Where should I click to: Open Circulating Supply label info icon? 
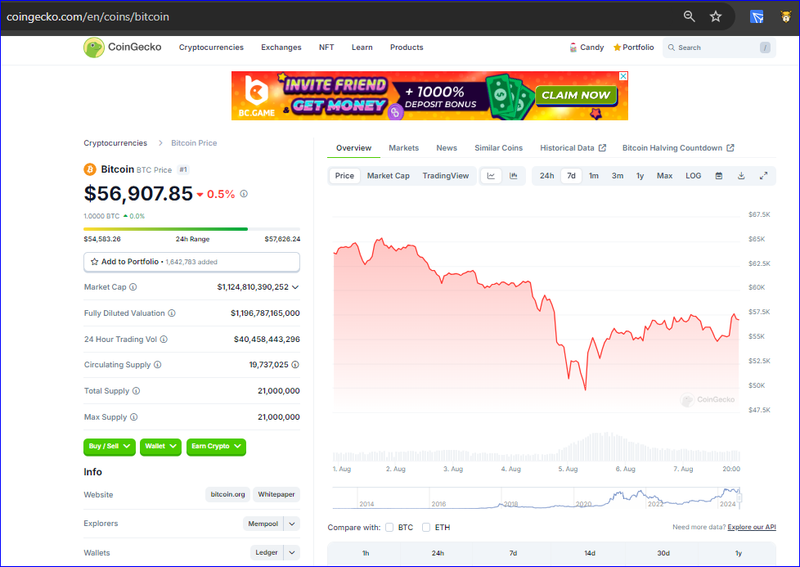point(158,365)
